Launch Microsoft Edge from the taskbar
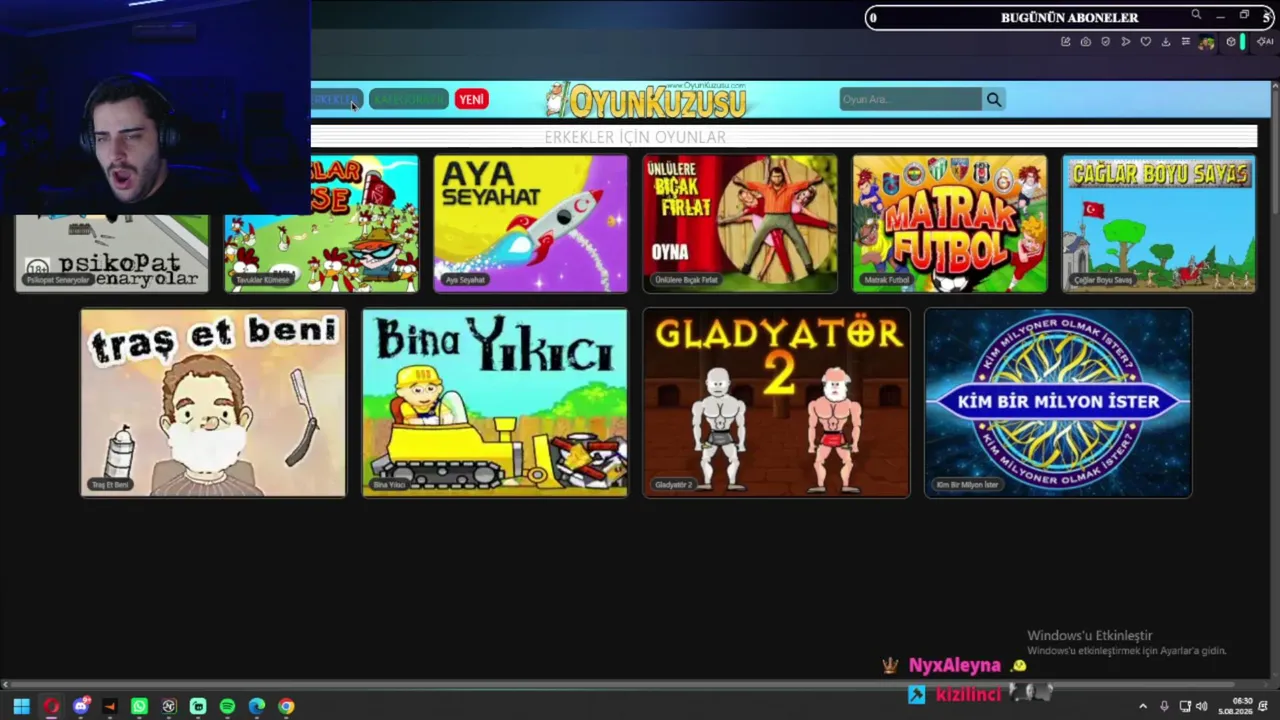 pyautogui.click(x=257, y=706)
